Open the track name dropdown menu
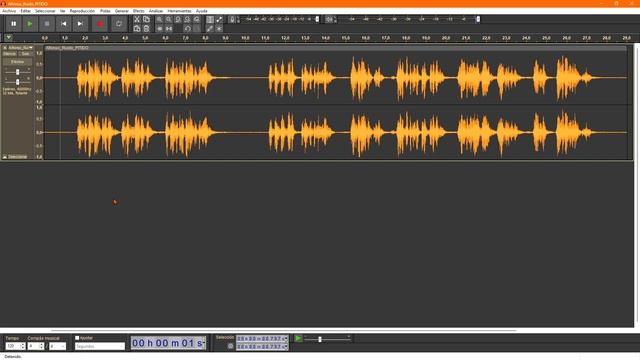The width and height of the screenshot is (640, 360). coord(21,48)
